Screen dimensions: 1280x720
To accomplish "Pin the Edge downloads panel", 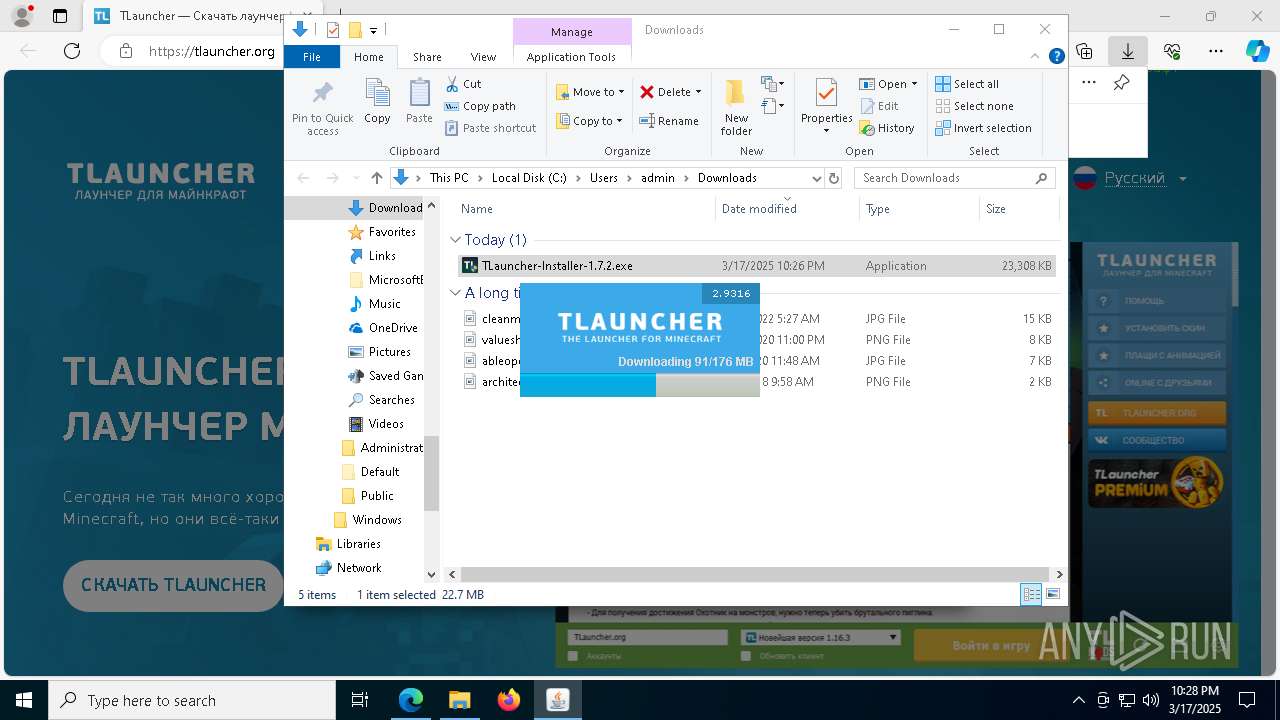I will click(x=1121, y=83).
